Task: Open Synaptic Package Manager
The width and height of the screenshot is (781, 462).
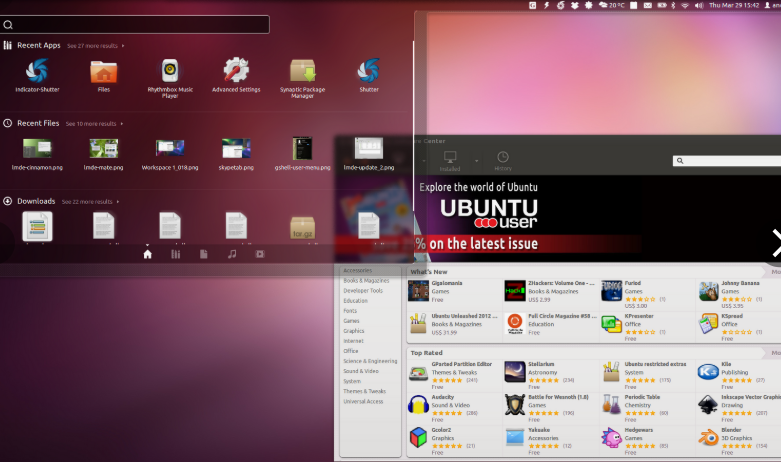Action: click(x=302, y=78)
